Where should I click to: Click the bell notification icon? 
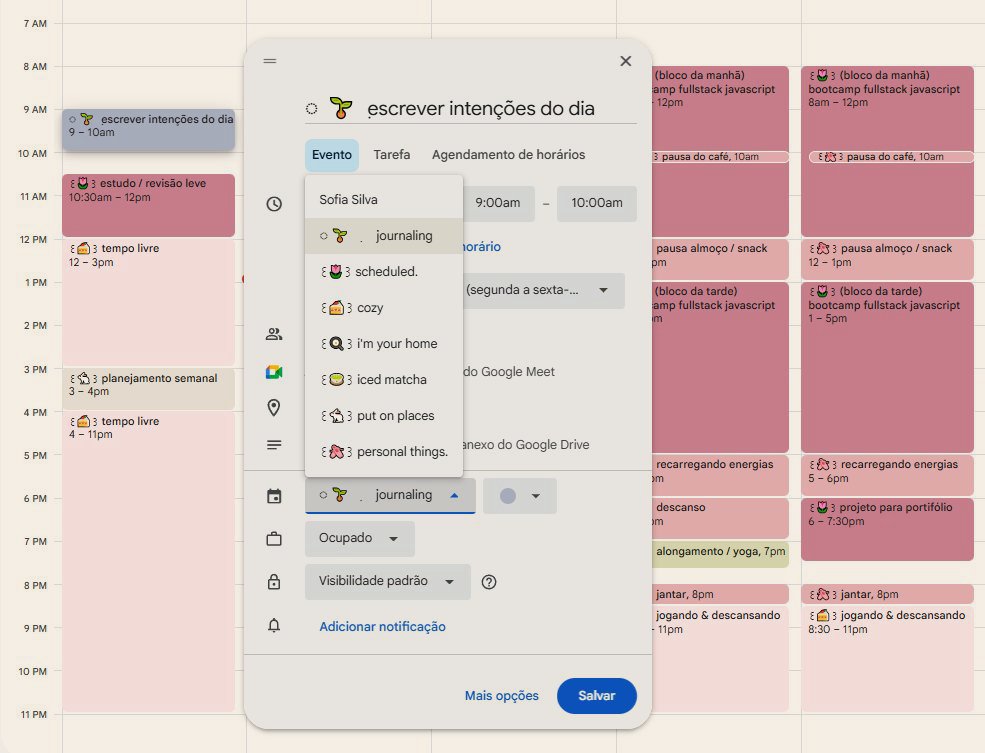coord(274,626)
